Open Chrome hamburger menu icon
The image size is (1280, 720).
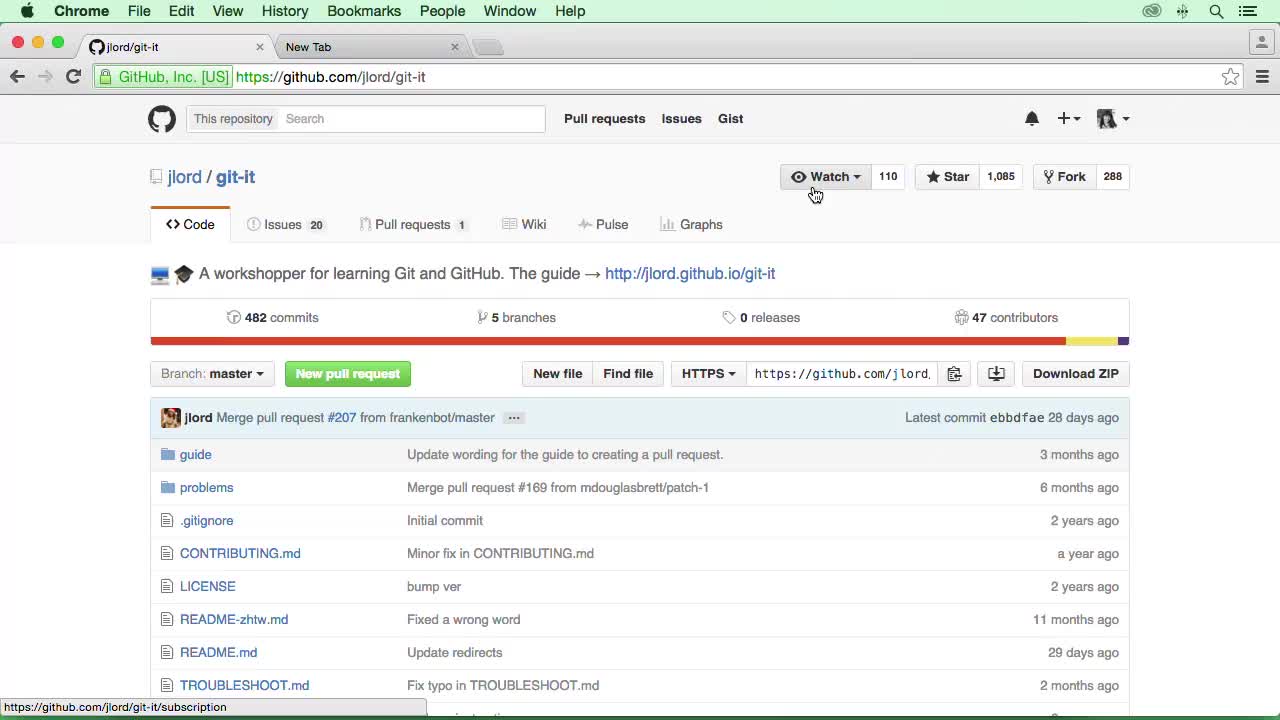1262,77
